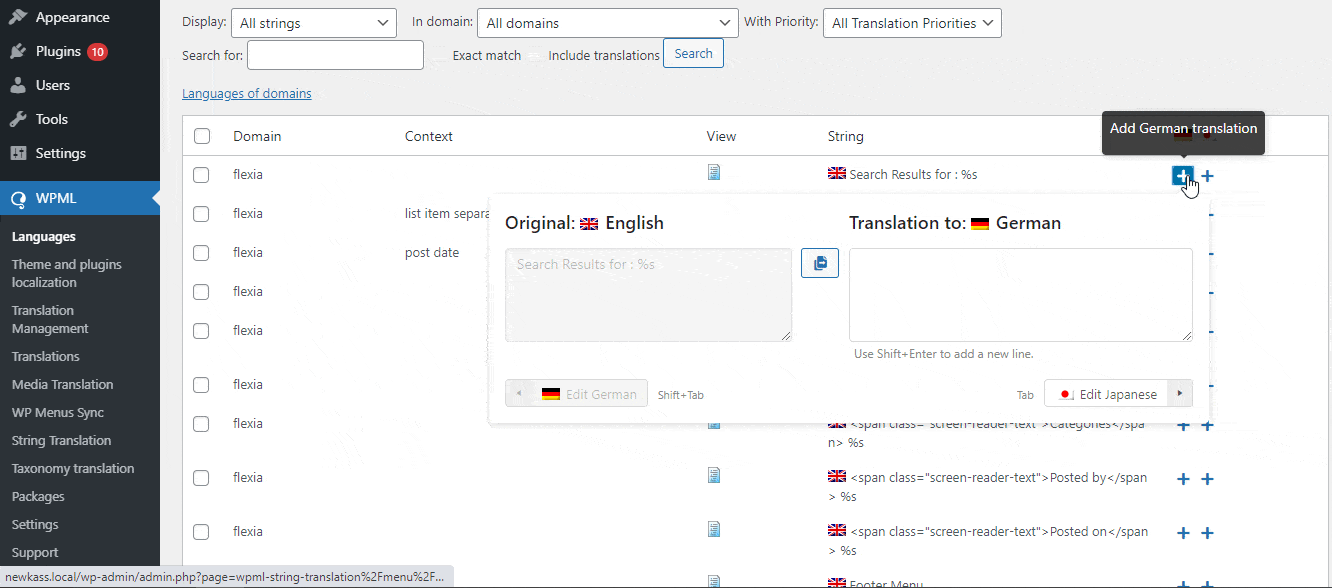Click the View column header
Screen dimensions: 1332x588
click(x=721, y=136)
